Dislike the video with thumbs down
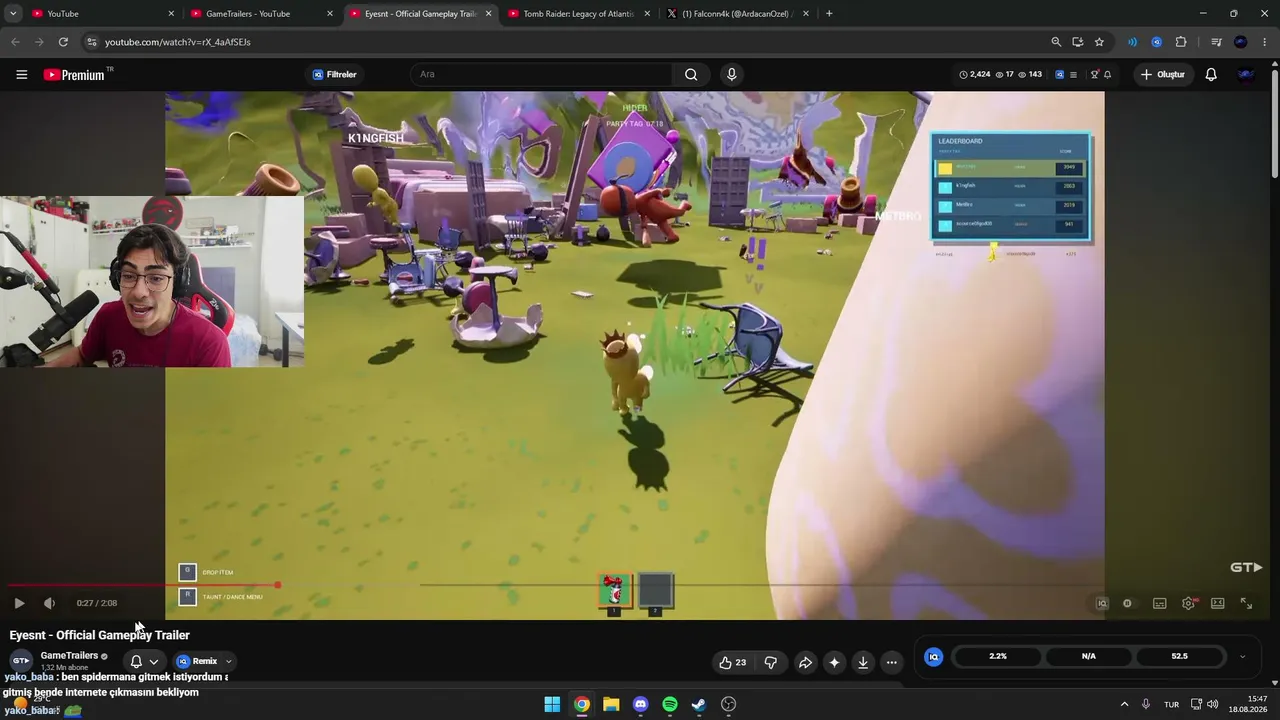1280x720 pixels. click(x=771, y=662)
